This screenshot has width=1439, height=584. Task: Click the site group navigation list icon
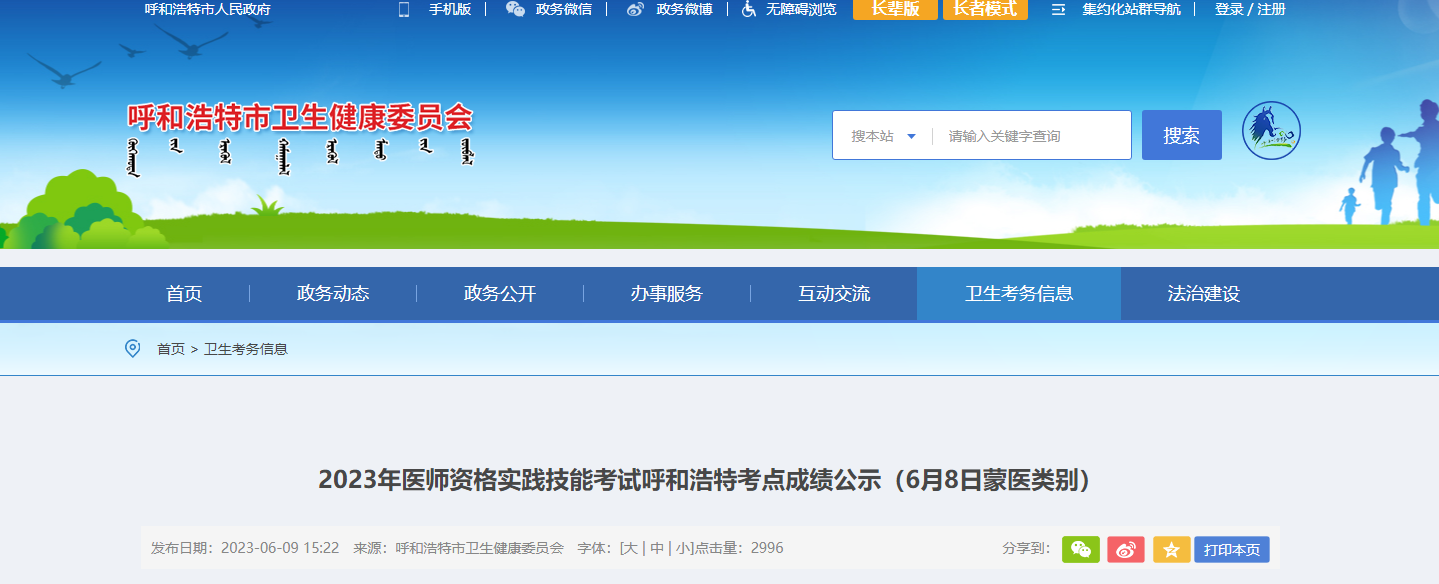pyautogui.click(x=1059, y=9)
